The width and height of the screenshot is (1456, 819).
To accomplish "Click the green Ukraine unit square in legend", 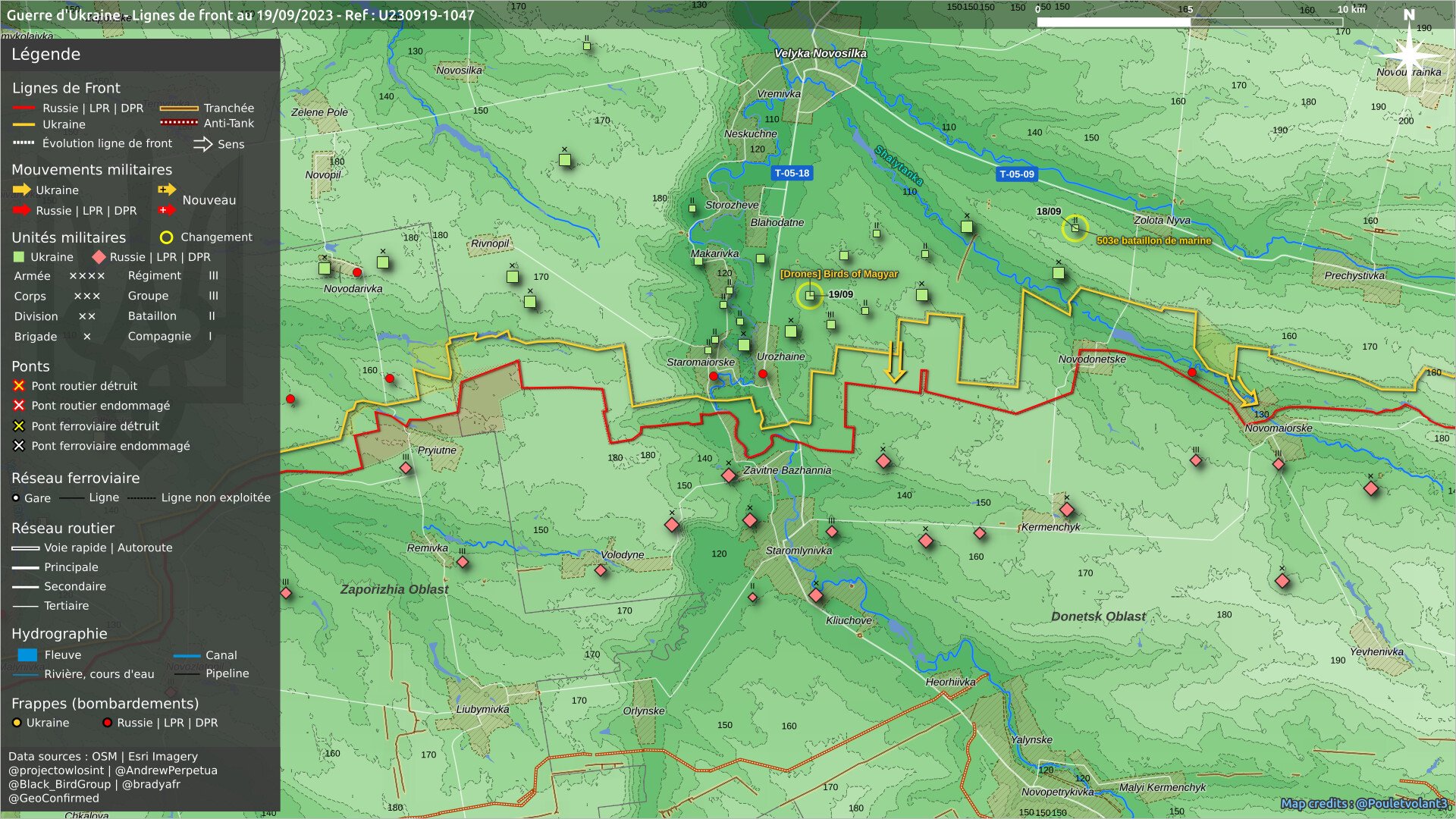I will point(19,257).
